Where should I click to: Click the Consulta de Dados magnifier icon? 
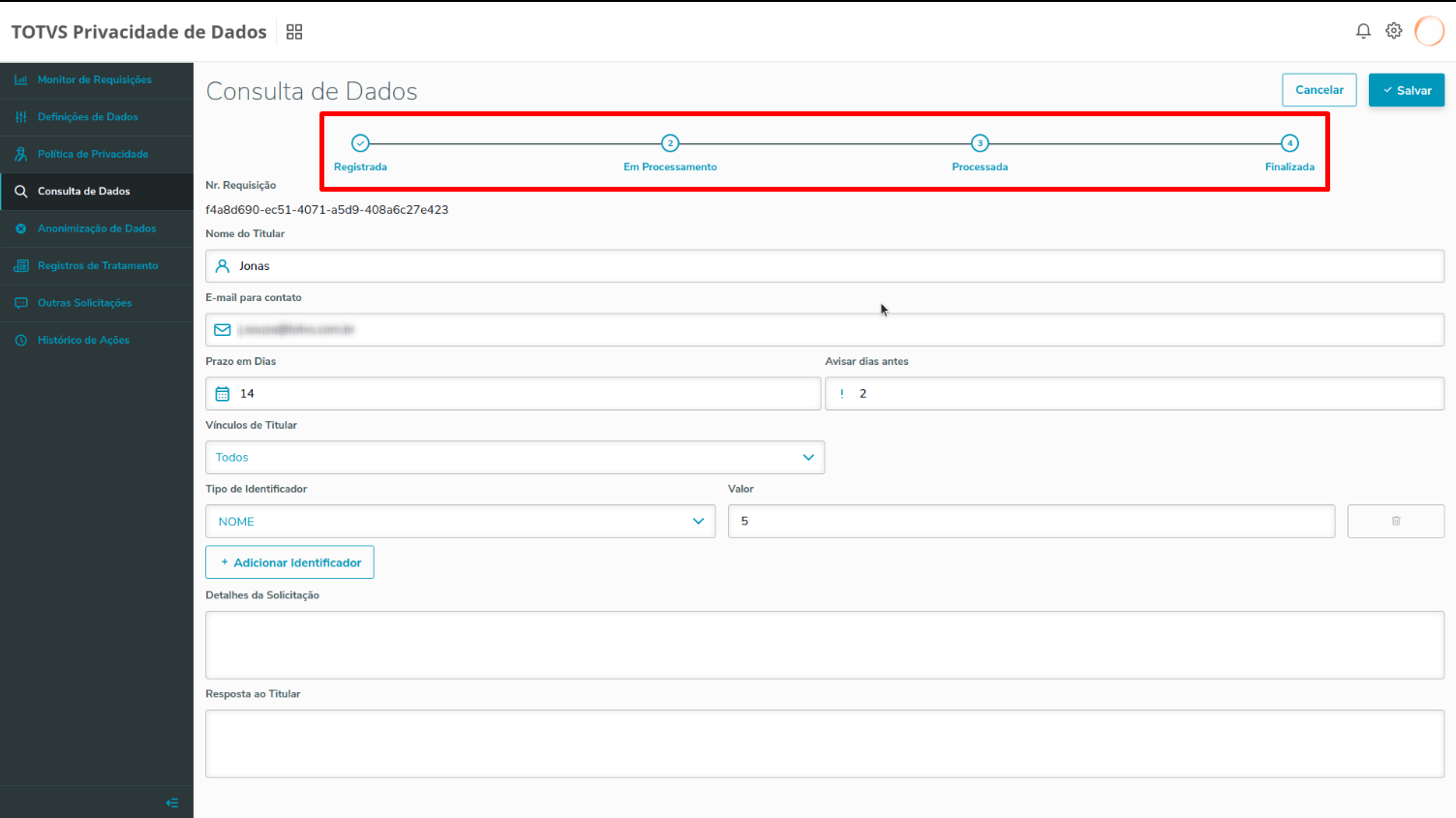pyautogui.click(x=20, y=192)
